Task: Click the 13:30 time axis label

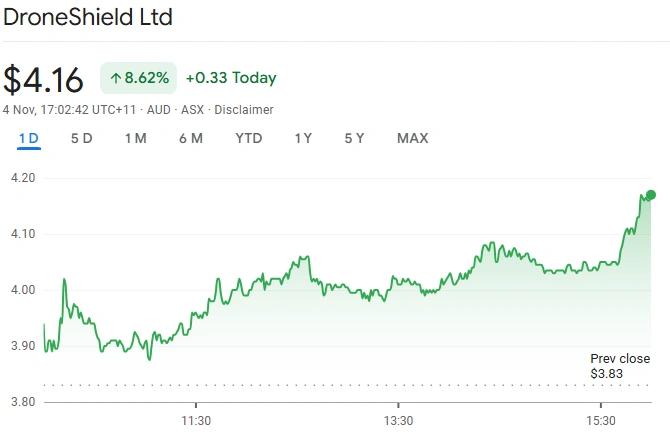Action: 398,420
